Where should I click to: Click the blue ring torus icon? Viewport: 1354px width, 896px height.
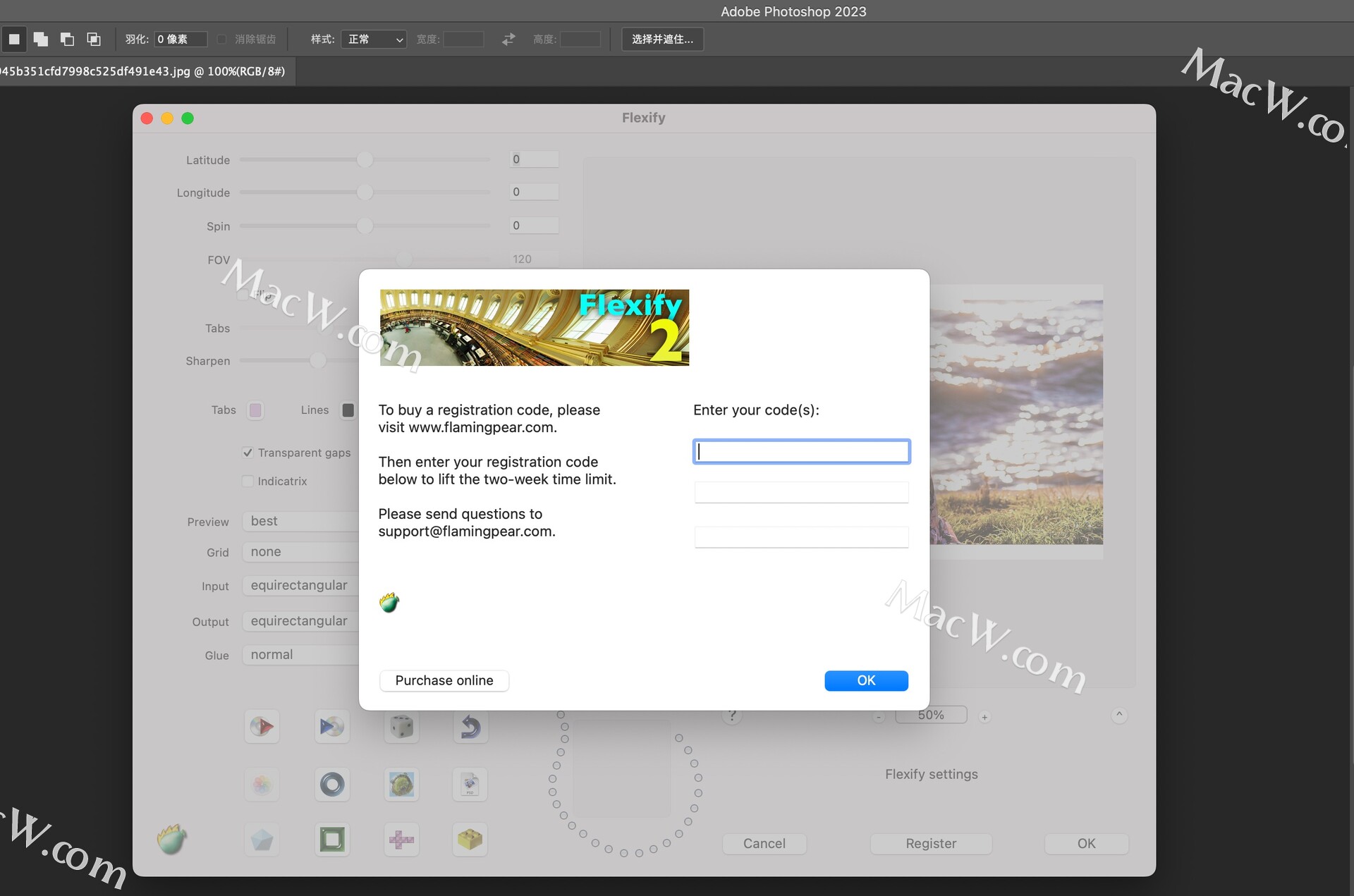332,784
